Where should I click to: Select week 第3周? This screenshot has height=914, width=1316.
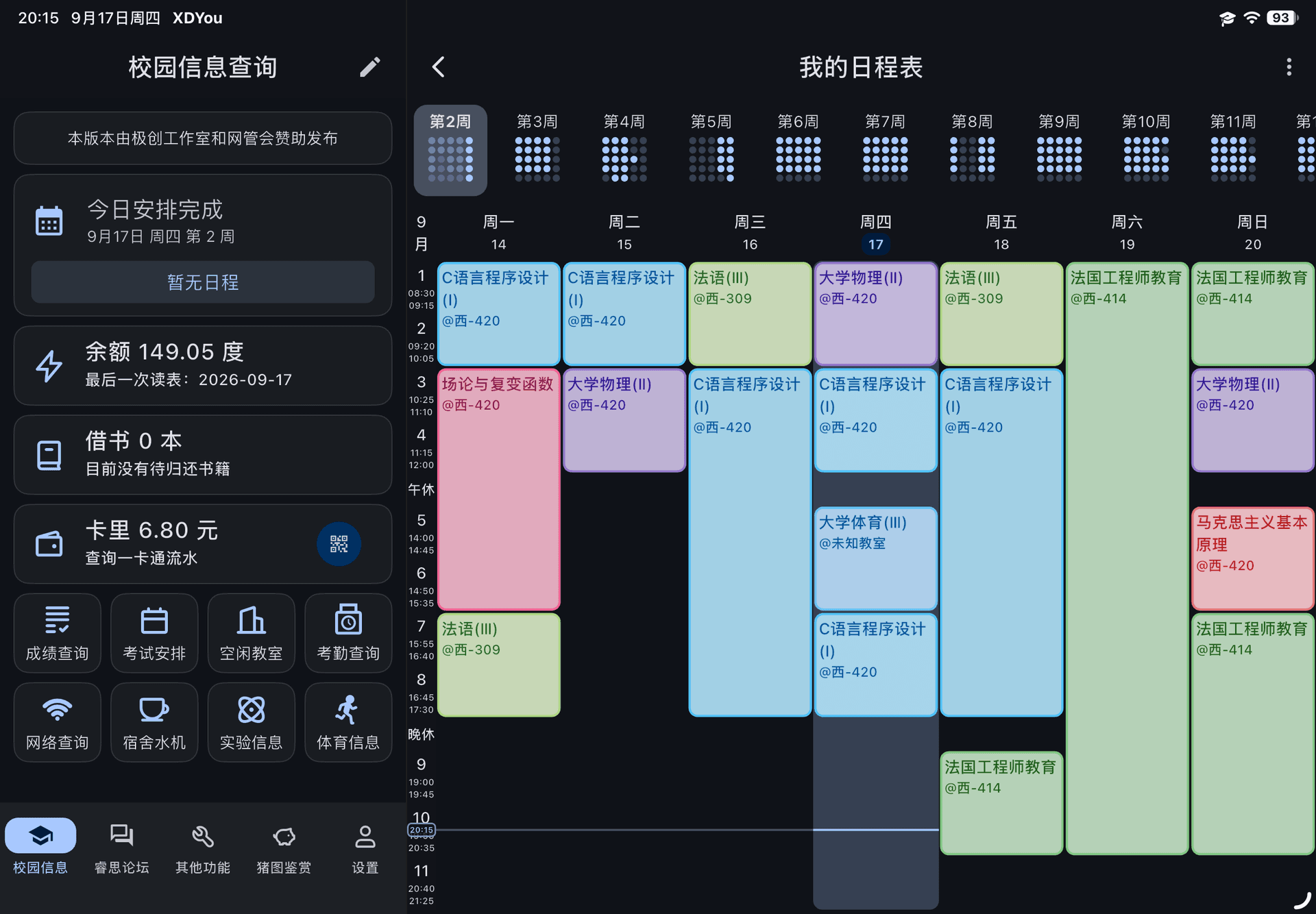(537, 149)
